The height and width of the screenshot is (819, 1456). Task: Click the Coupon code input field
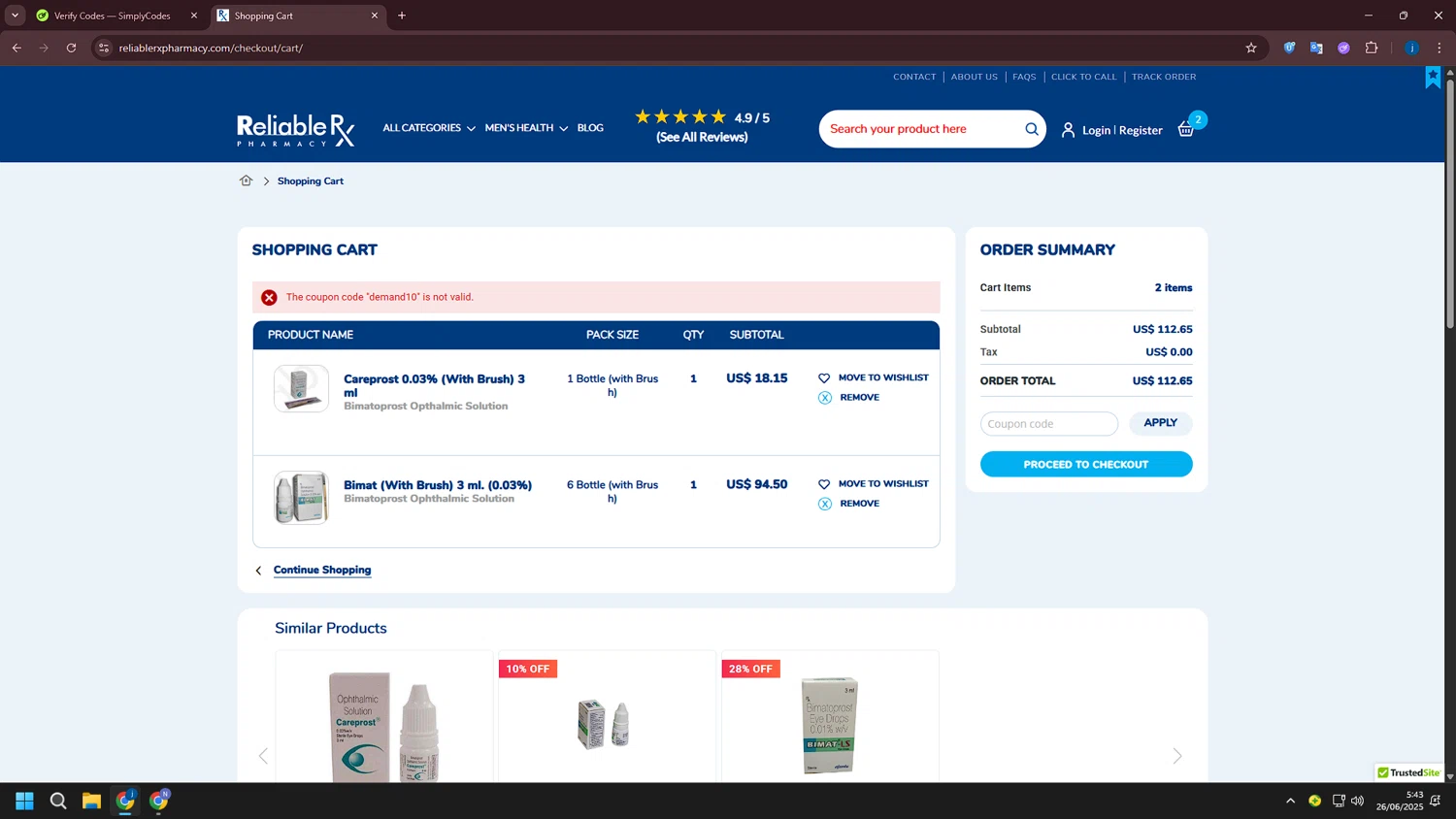(x=1049, y=424)
